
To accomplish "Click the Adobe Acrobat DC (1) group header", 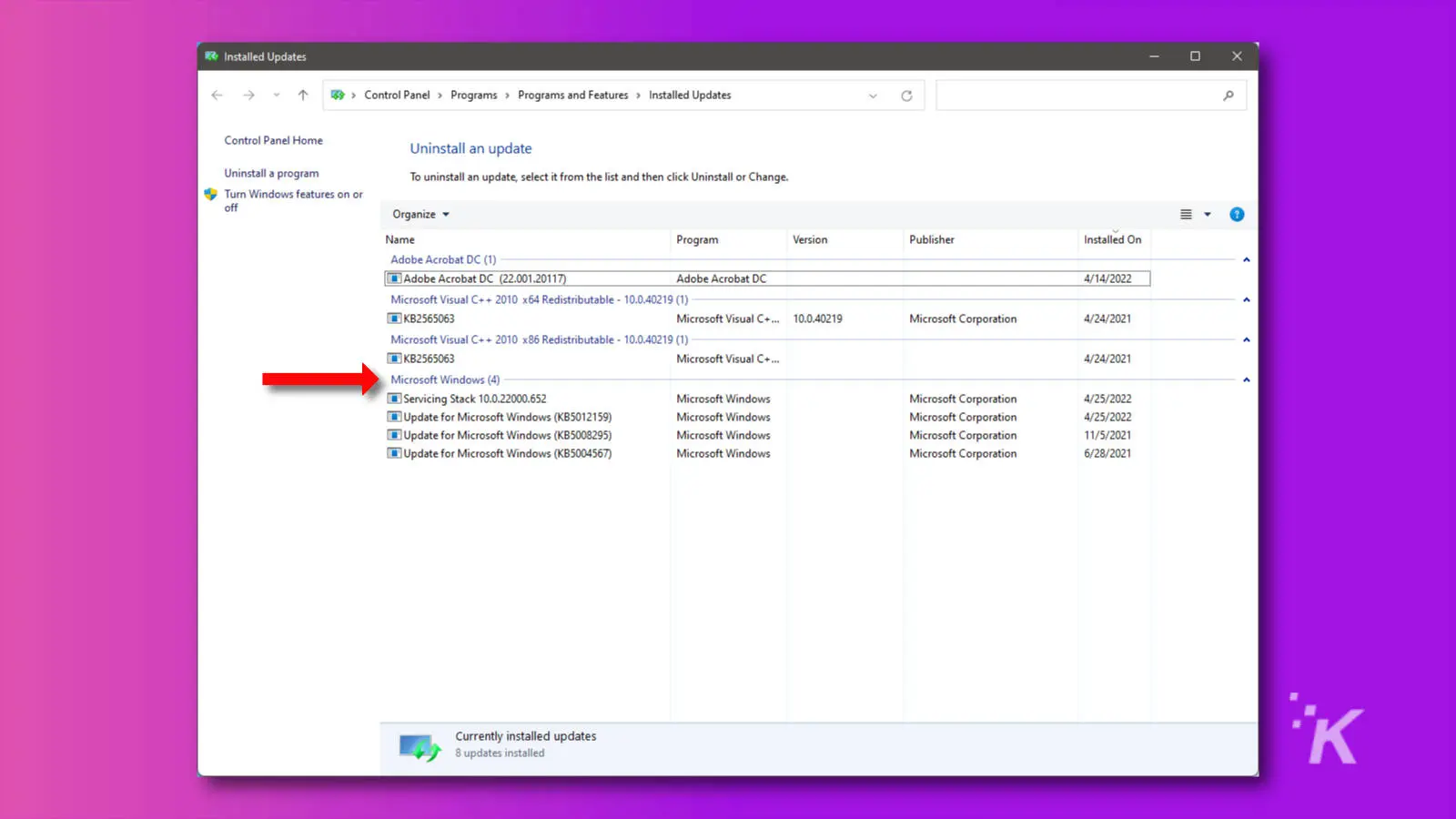I will 443,259.
